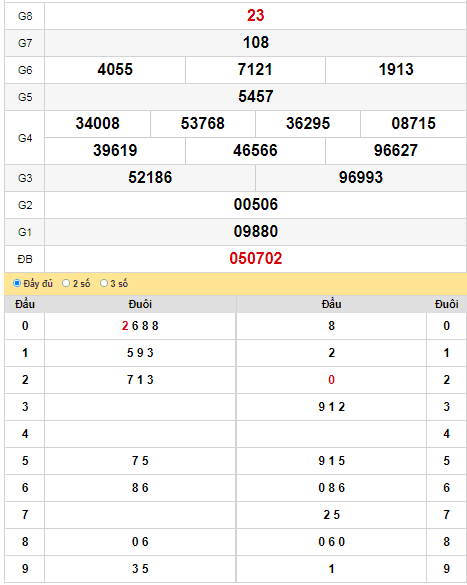Click the G5 result 5457
The image size is (467, 585).
(x=256, y=97)
